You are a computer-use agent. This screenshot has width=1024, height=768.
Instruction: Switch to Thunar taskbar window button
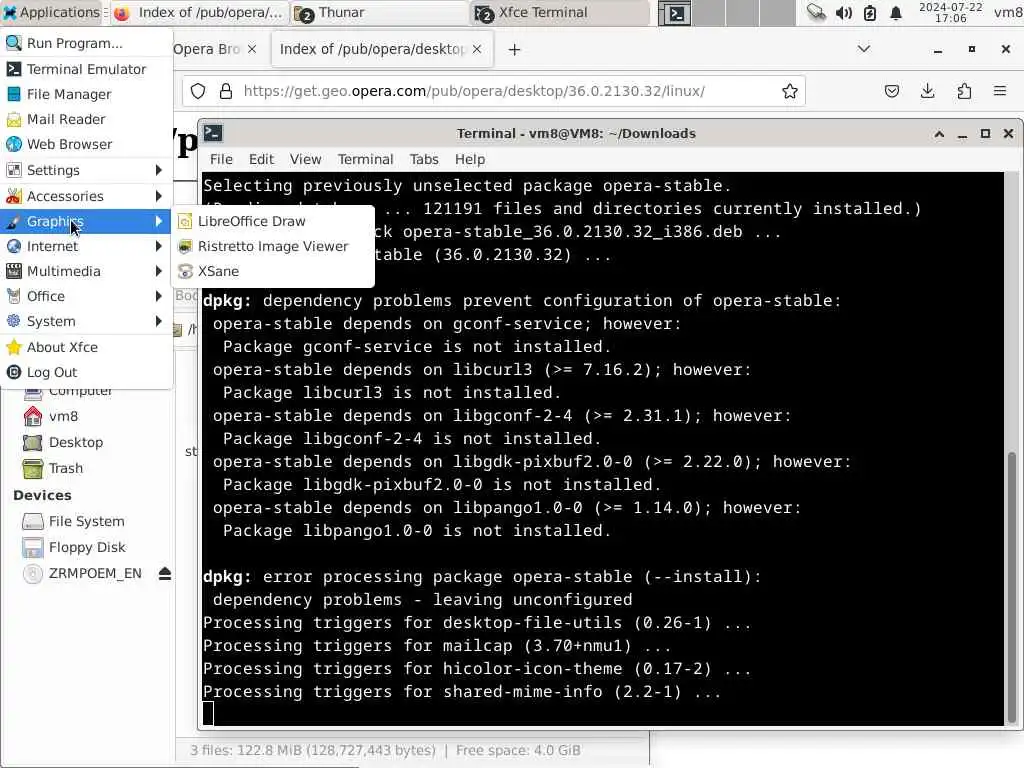pyautogui.click(x=379, y=12)
